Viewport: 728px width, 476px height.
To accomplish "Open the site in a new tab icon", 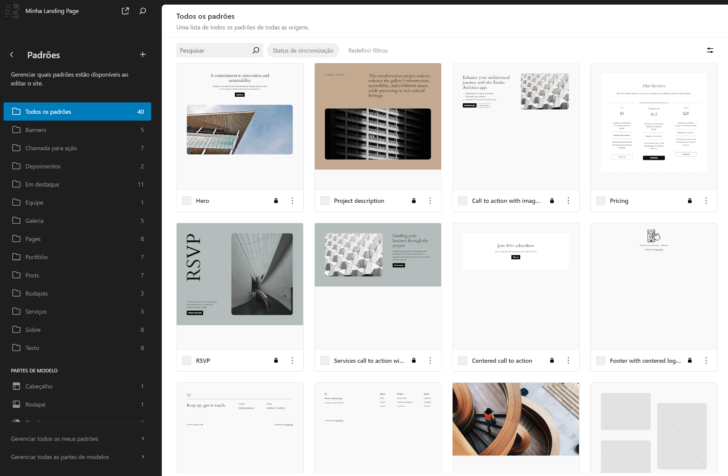I will (125, 11).
